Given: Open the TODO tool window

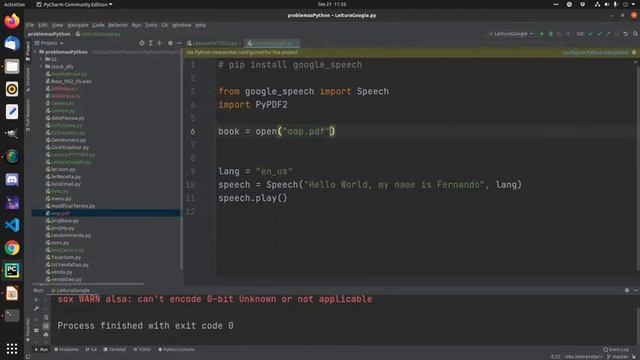Looking at the screenshot, I should tap(142, 349).
